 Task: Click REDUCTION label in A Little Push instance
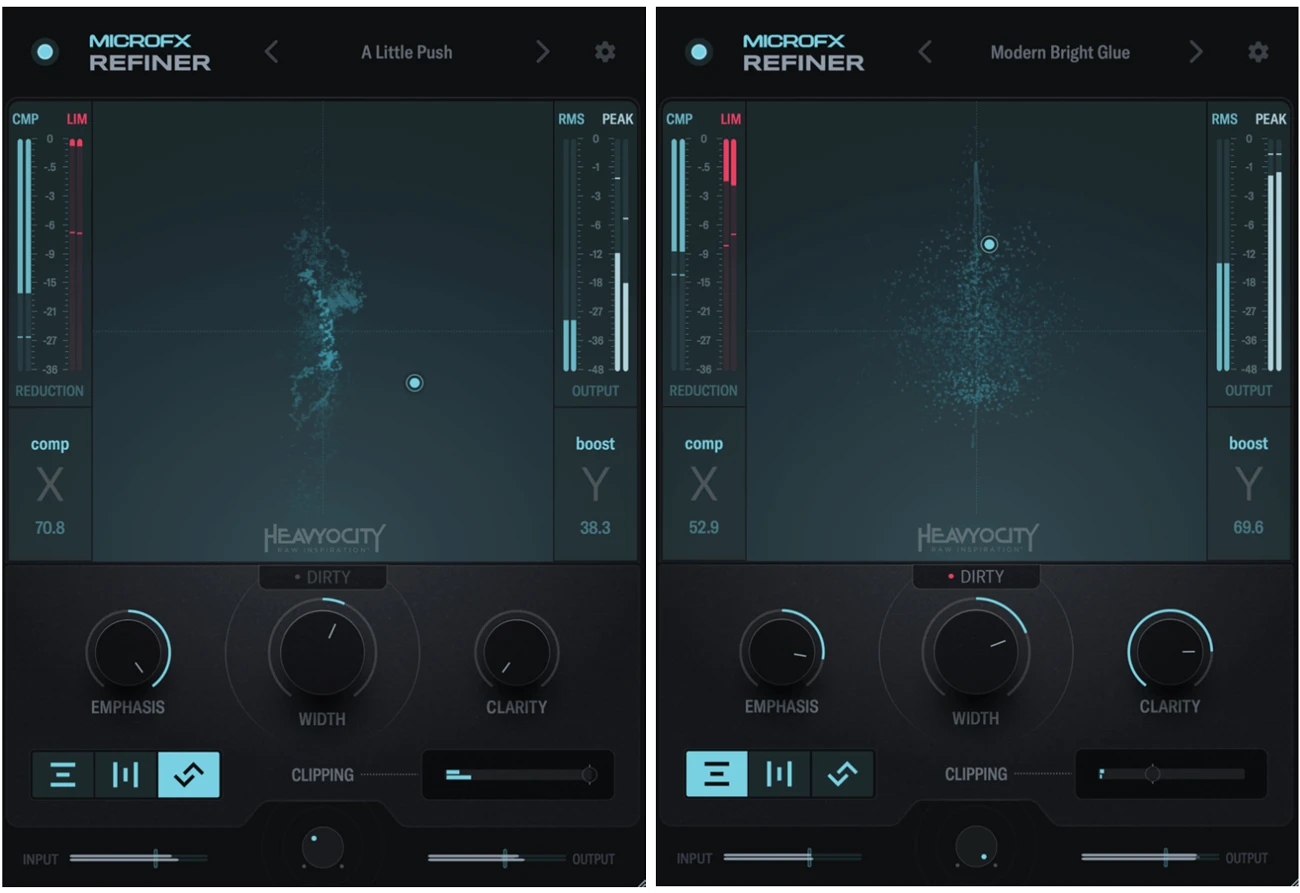click(50, 391)
